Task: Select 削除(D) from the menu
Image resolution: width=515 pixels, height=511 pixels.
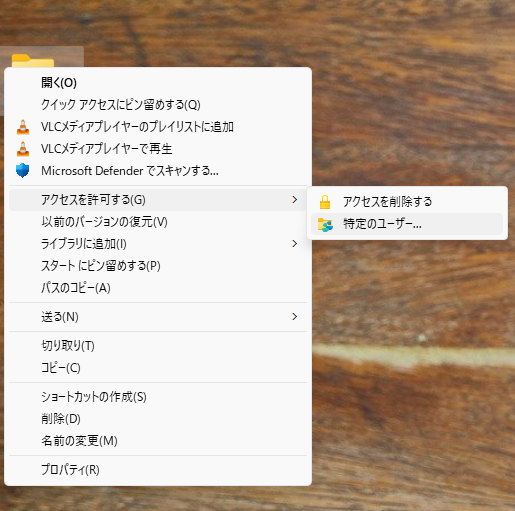Action: pyautogui.click(x=158, y=419)
